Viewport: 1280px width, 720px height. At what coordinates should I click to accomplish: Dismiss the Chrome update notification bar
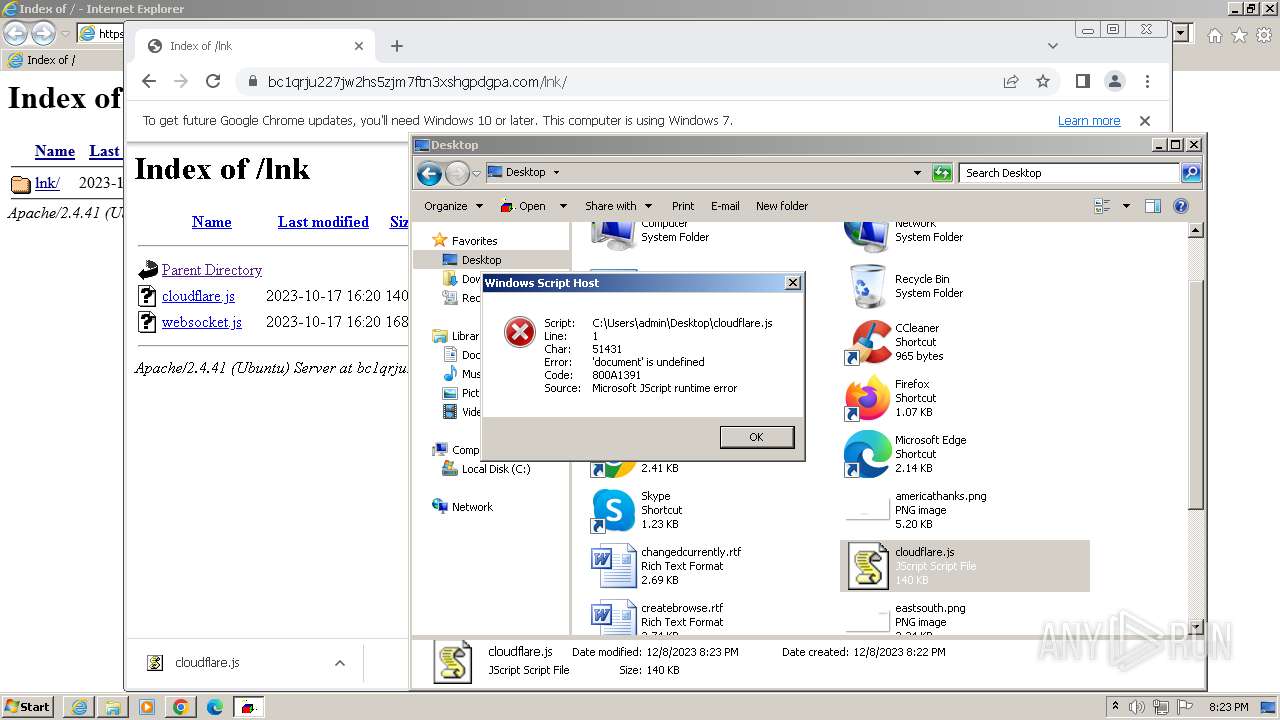(x=1145, y=121)
